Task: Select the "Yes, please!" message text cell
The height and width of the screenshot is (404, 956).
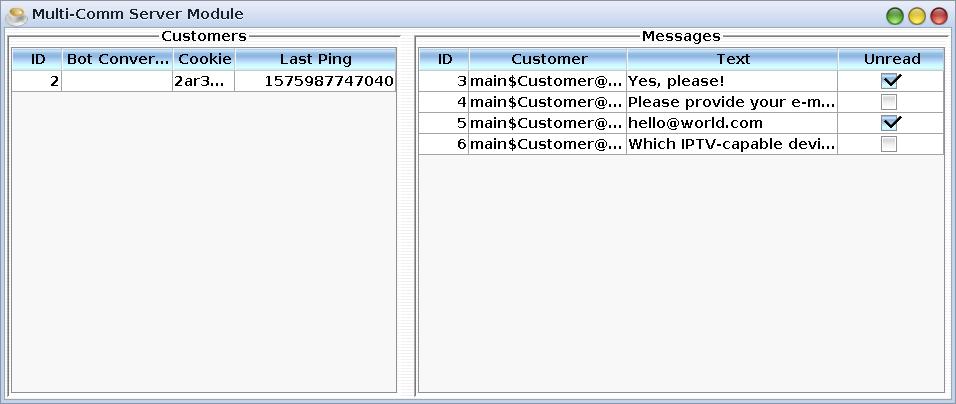Action: coord(731,81)
